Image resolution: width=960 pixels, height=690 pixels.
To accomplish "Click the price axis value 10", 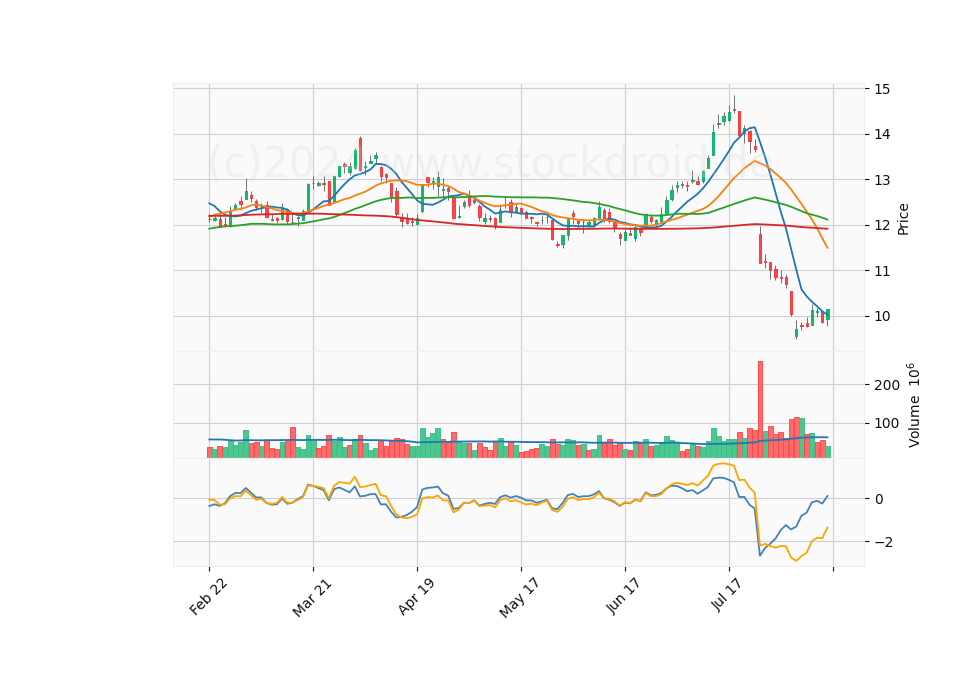I will click(882, 317).
